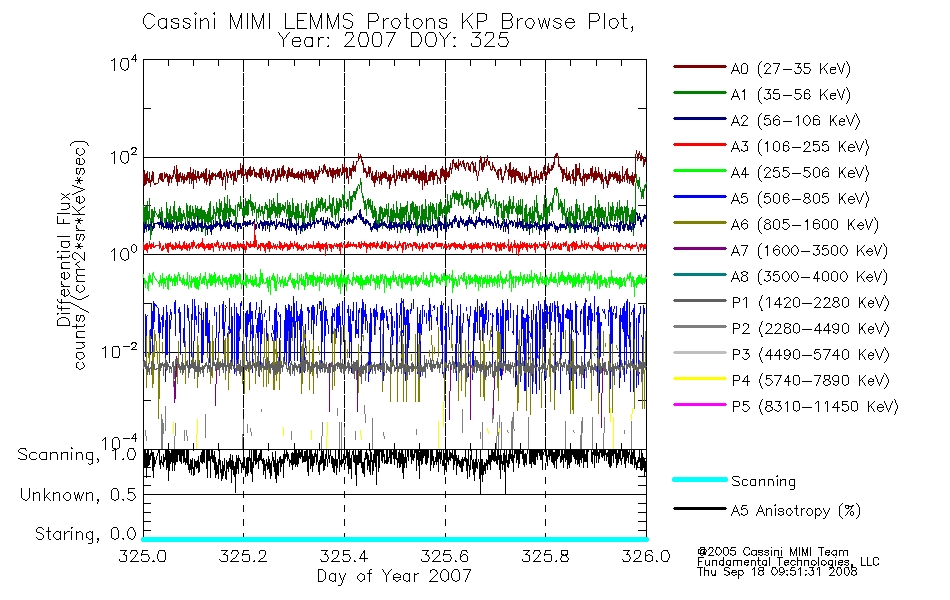The image size is (950, 600).
Task: Click the A7 (1600-3500 KeV) legend label
Action: coord(809,251)
